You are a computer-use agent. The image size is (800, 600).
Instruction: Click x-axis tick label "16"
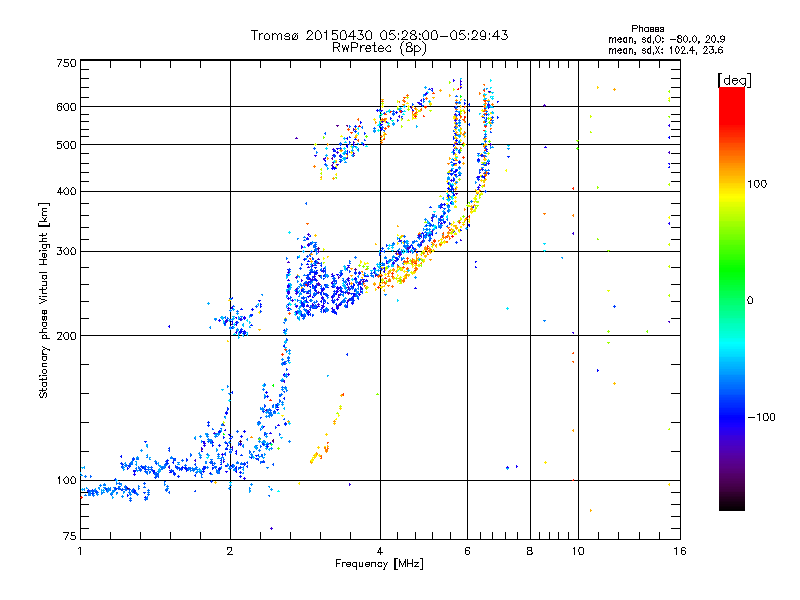(680, 551)
